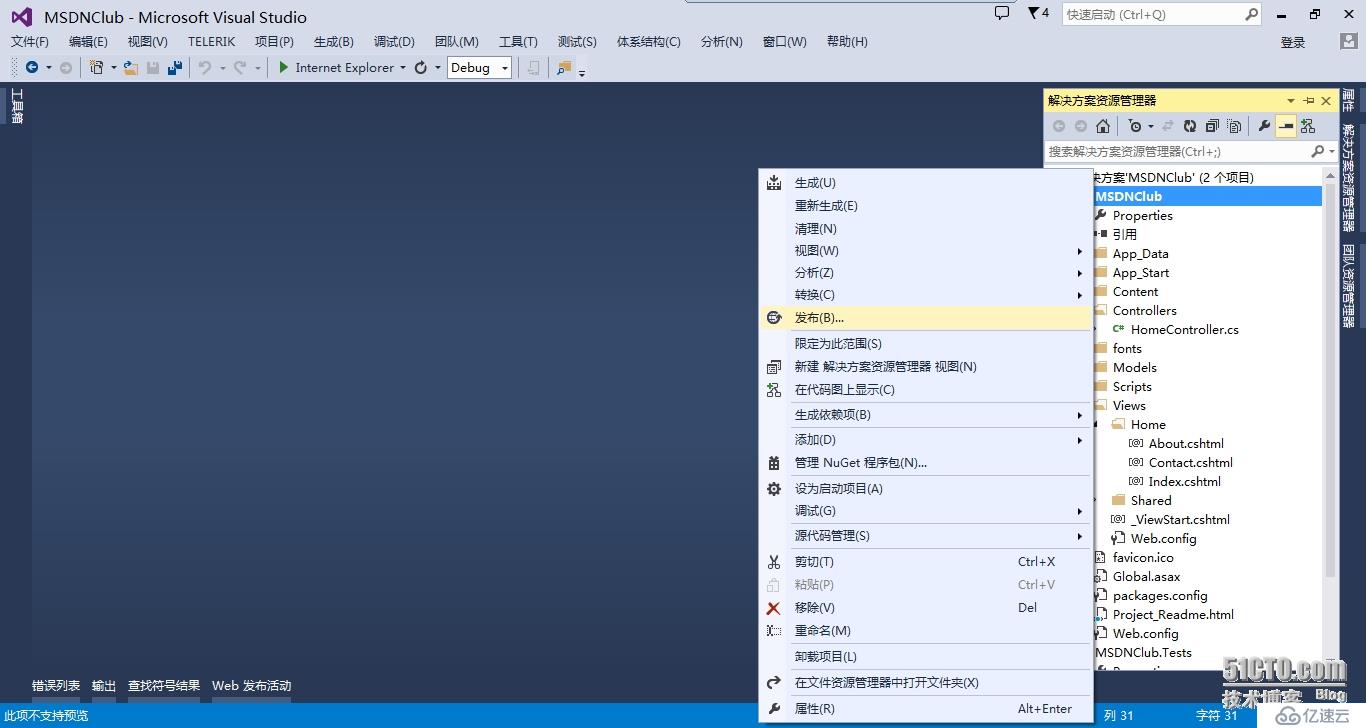
Task: Click View Class Diagram icon in Solution Explorer
Action: tap(1307, 126)
